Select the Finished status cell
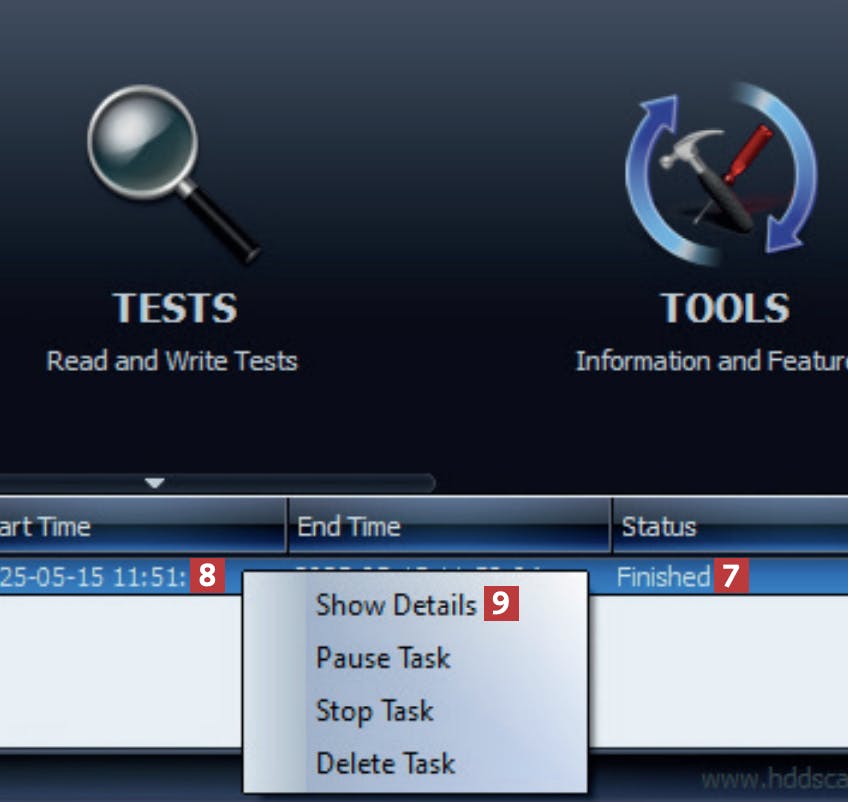Image resolution: width=848 pixels, height=802 pixels. point(663,576)
